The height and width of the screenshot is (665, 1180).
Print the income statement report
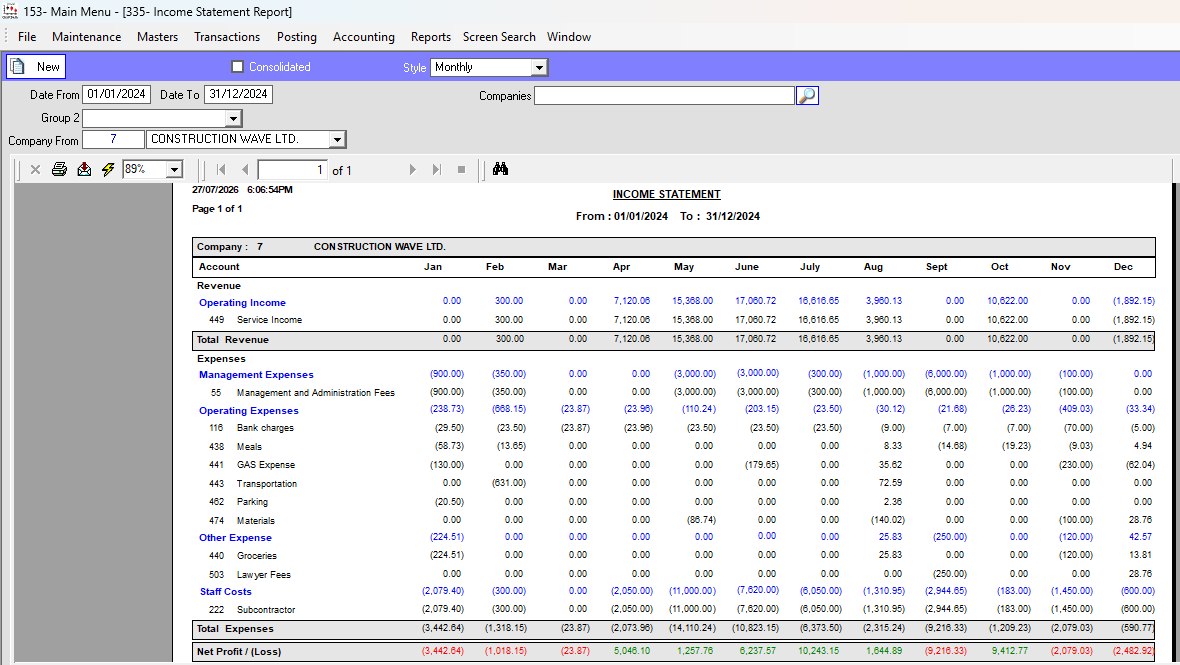[59, 169]
